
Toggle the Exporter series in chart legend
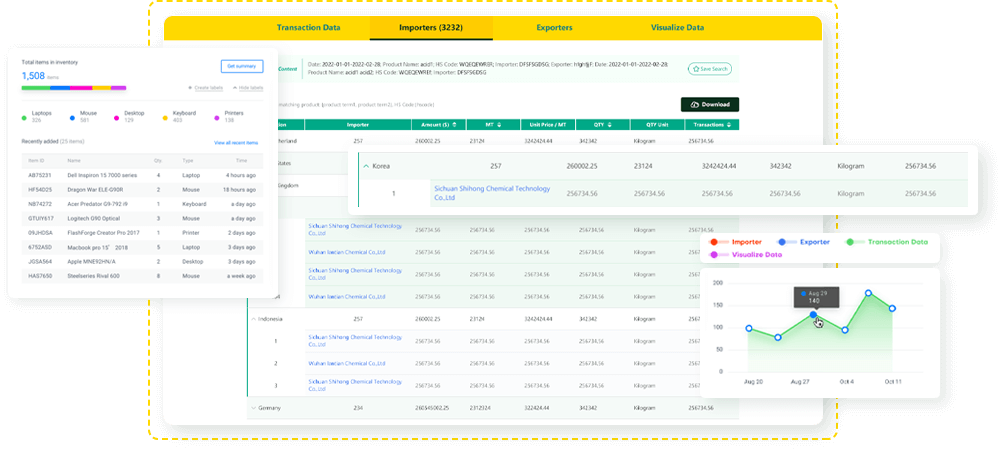[x=781, y=242]
